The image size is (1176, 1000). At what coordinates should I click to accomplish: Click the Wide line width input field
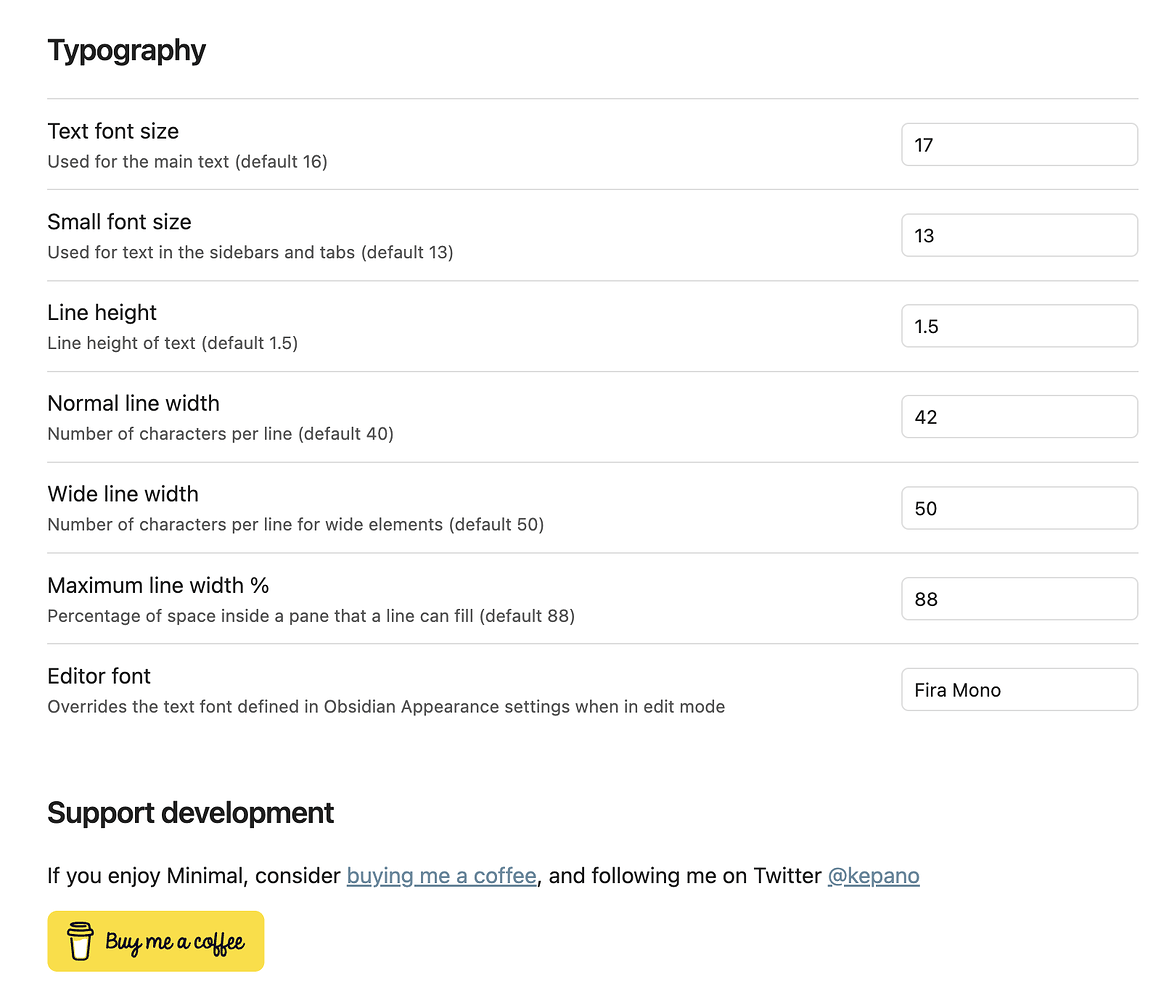(x=1019, y=509)
